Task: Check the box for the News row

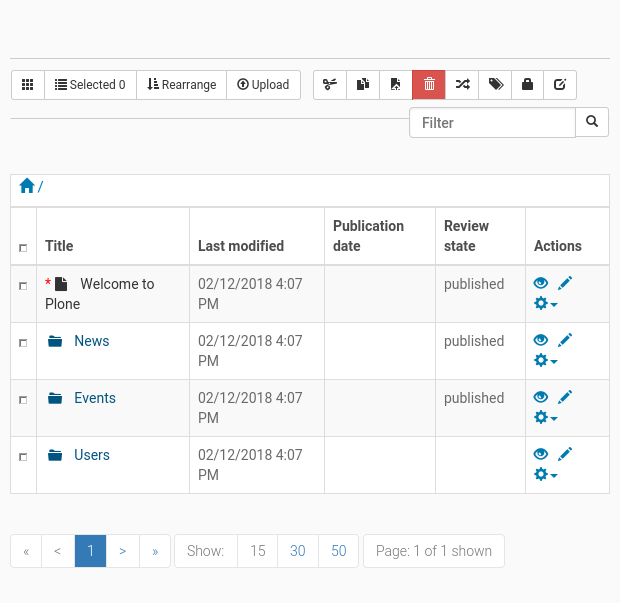Action: [x=23, y=343]
